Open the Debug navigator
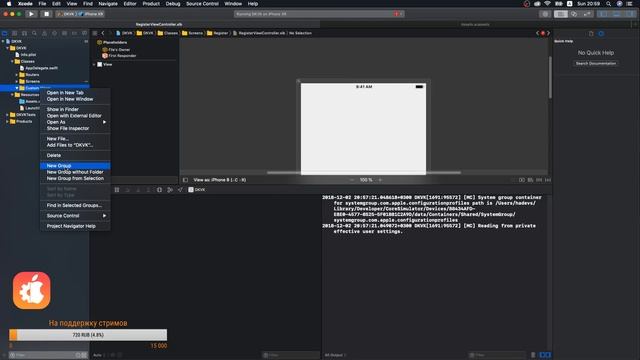The width and height of the screenshot is (640, 360). pos(64,33)
